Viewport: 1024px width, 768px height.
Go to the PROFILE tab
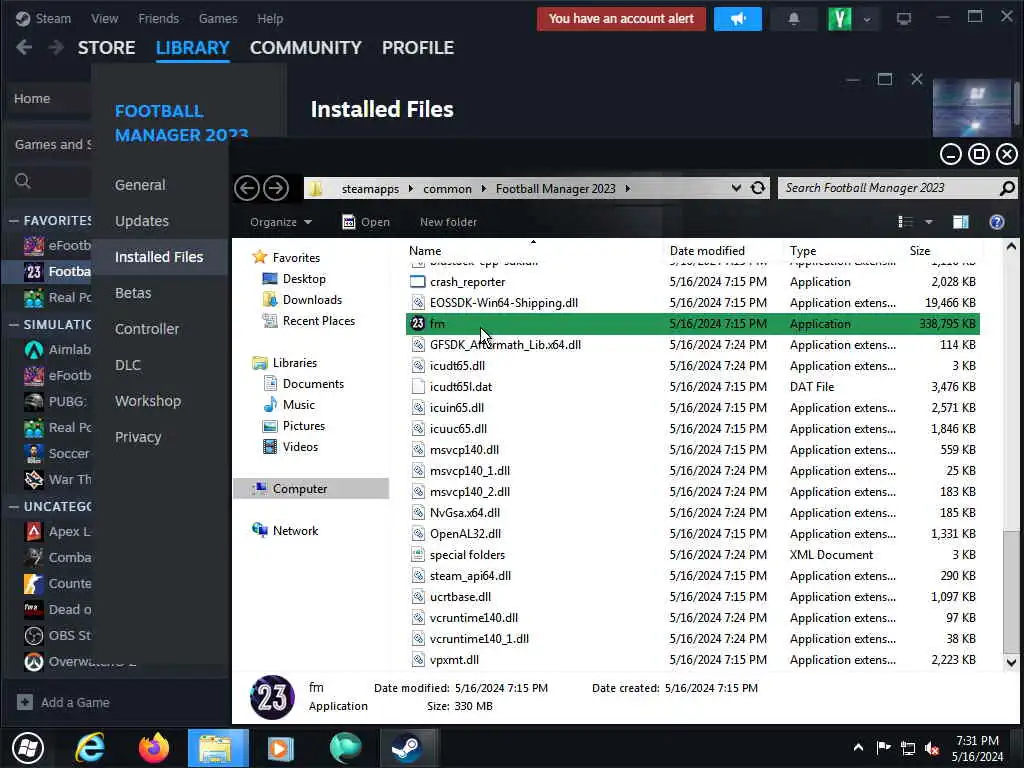[x=418, y=48]
